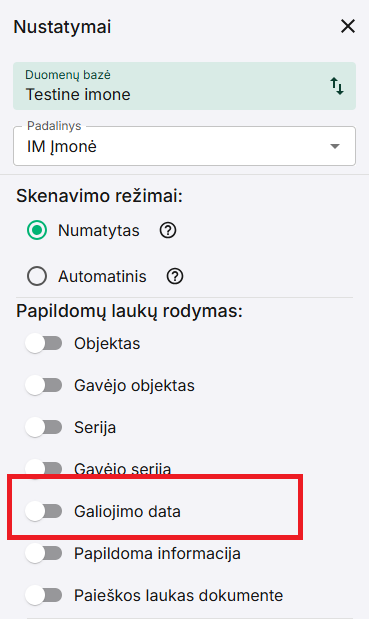Enable the Papildoma informacija switch
Viewport: 369px width, 619px height.
pos(44,553)
